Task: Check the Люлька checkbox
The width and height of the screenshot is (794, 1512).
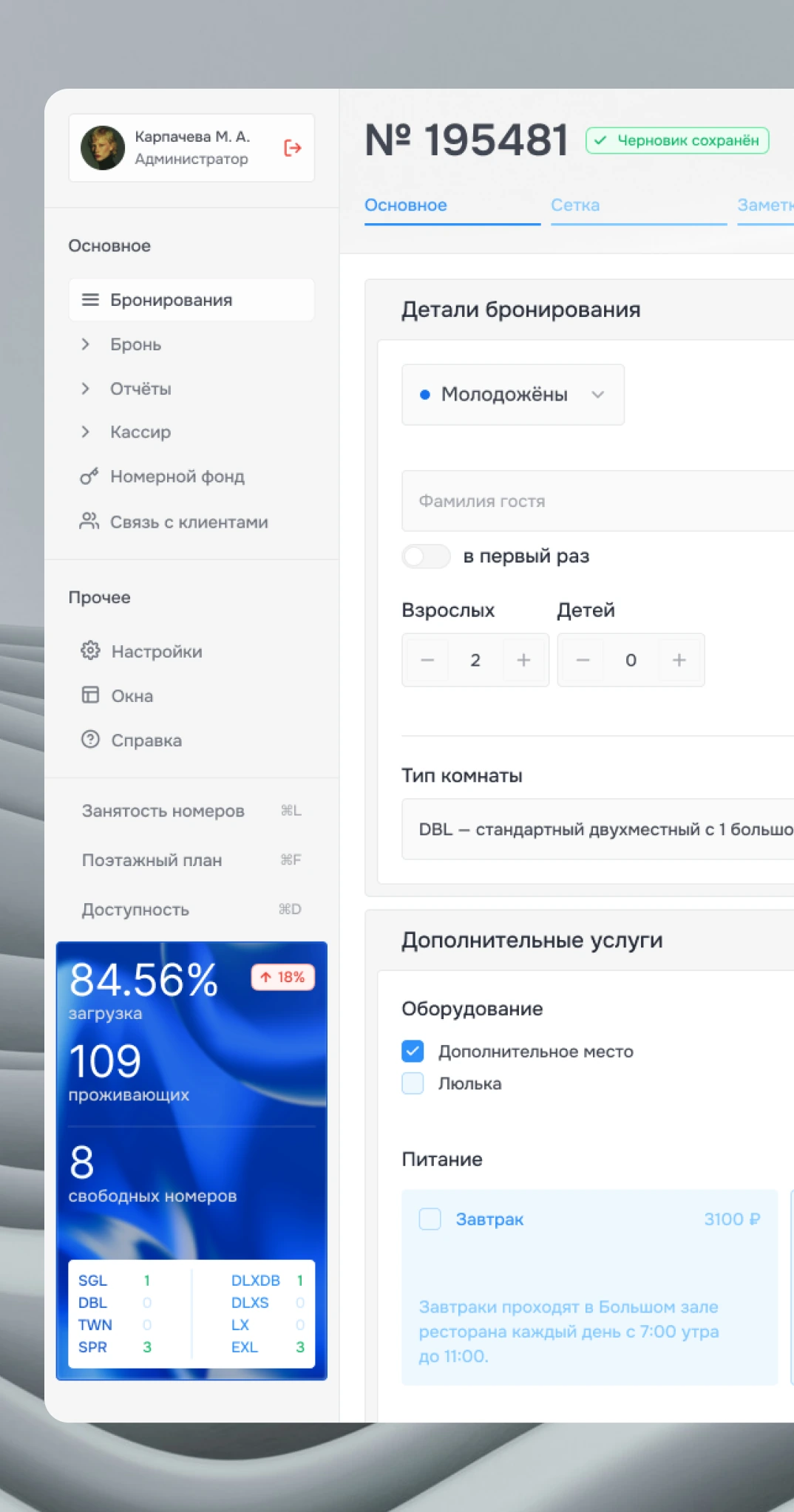Action: (x=413, y=1083)
